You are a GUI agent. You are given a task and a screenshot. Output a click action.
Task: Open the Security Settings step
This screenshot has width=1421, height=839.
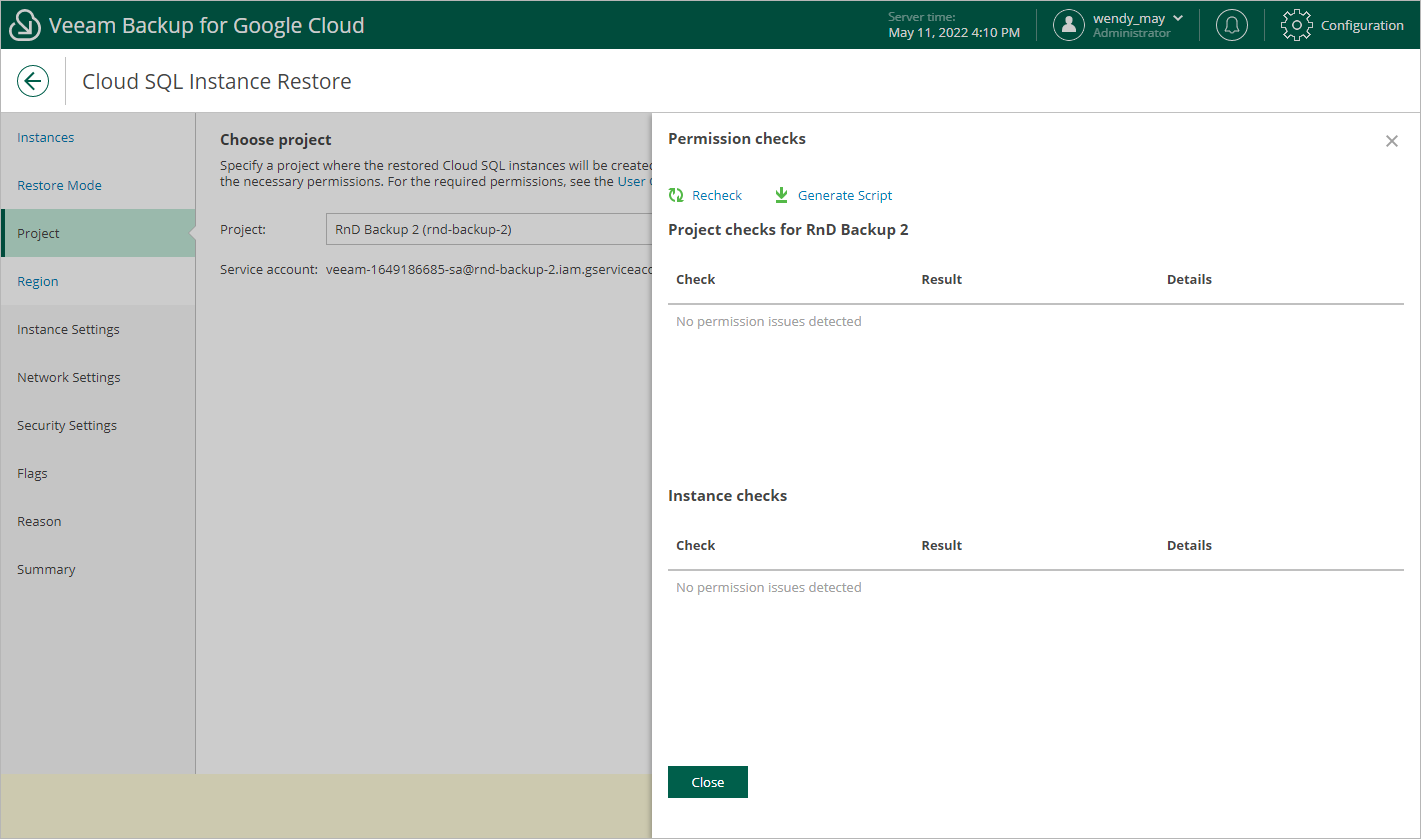[98, 425]
